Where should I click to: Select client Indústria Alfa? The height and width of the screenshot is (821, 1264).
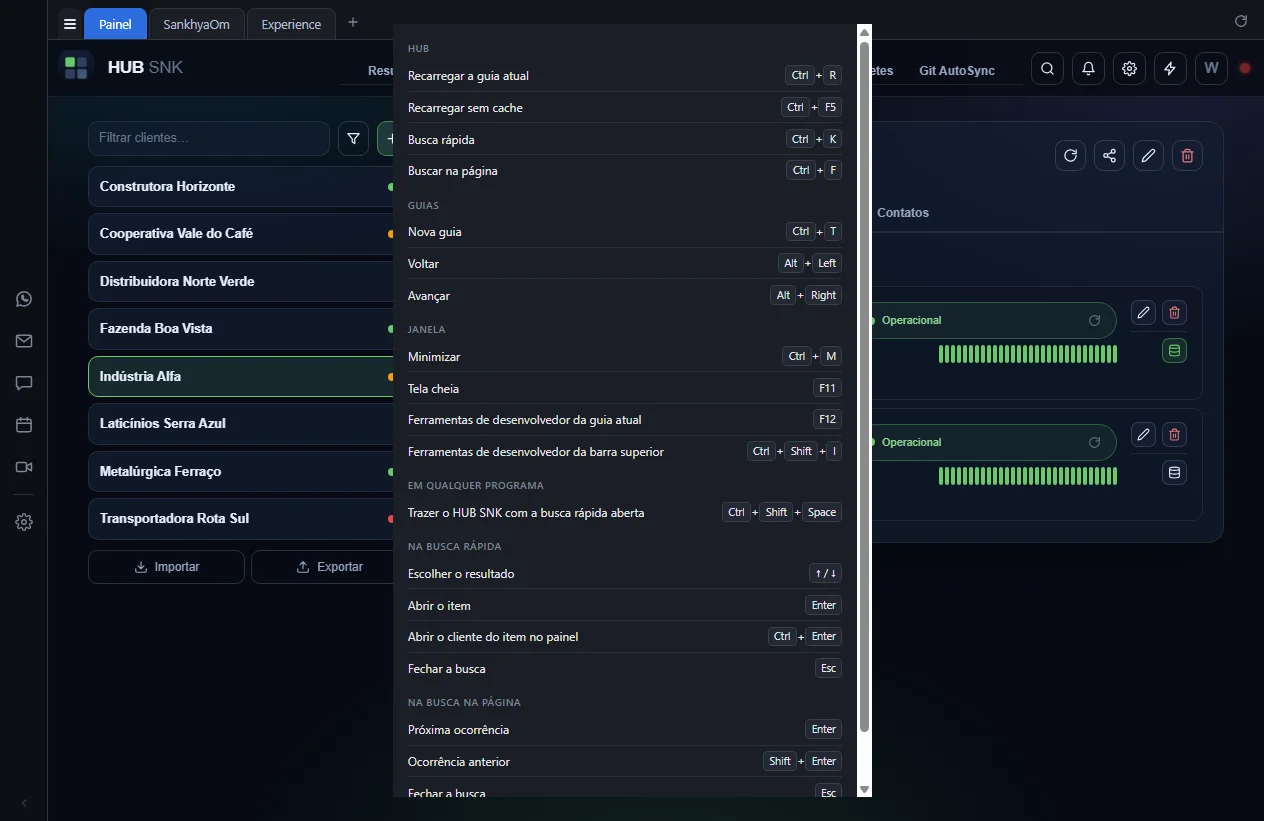click(x=241, y=377)
